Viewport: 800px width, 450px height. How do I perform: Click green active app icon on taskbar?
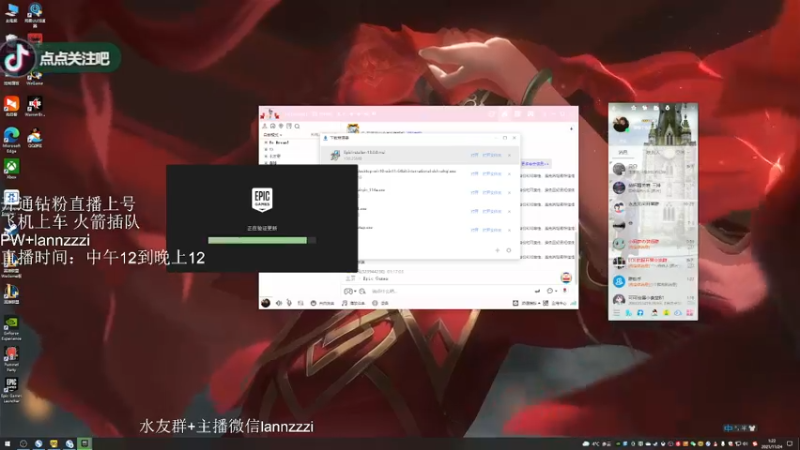click(x=85, y=443)
